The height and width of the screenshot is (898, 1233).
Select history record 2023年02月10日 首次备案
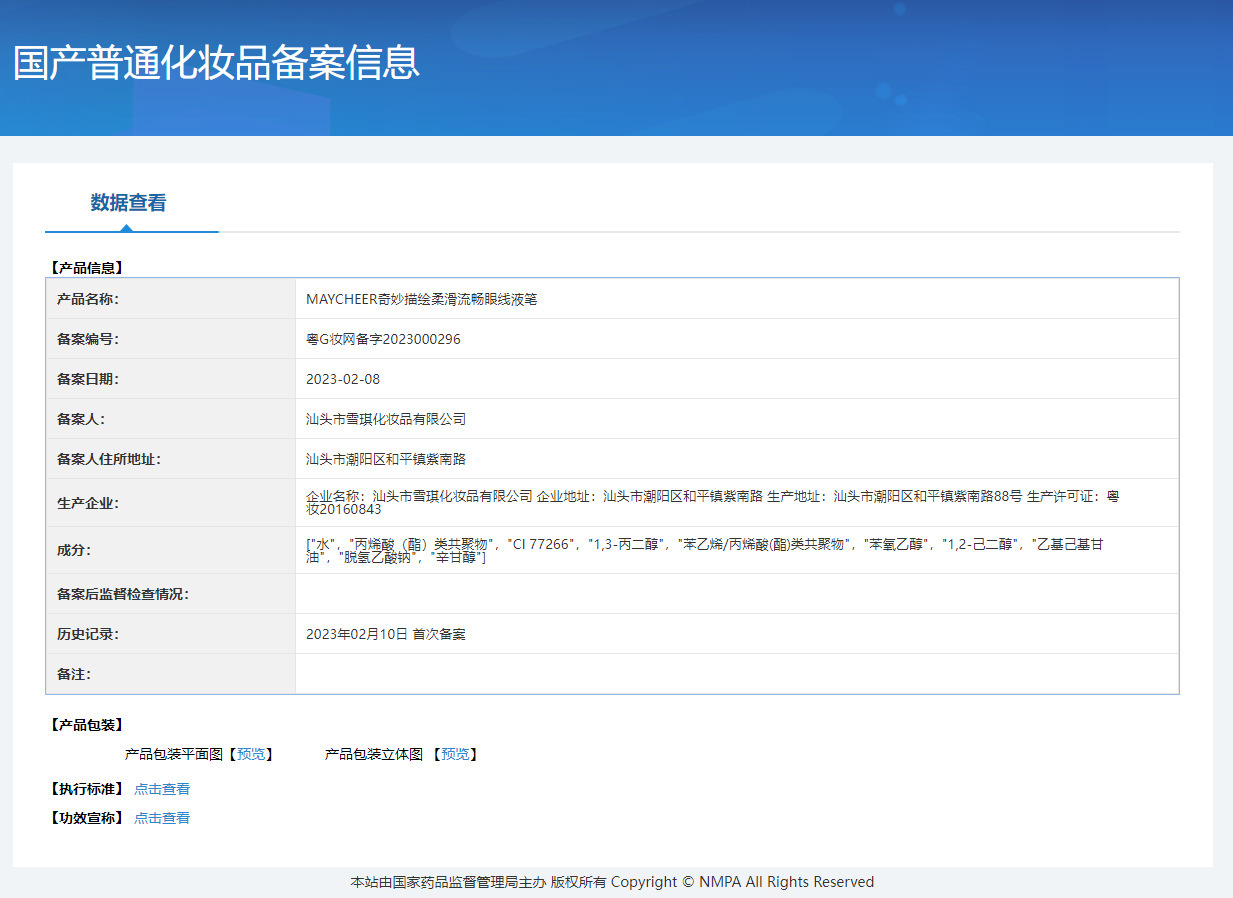tap(386, 634)
